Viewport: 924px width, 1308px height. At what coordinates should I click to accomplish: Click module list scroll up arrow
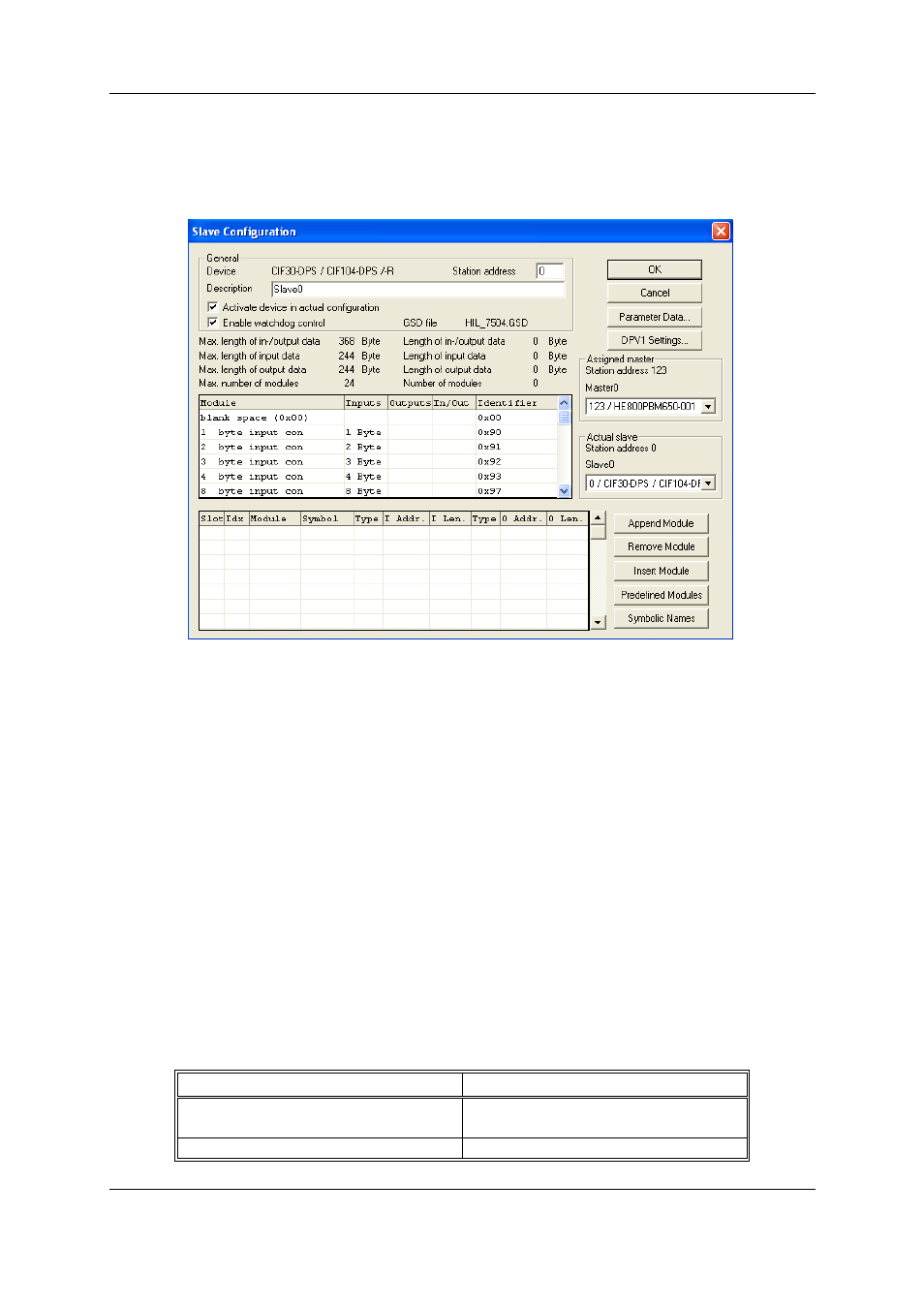coord(564,403)
